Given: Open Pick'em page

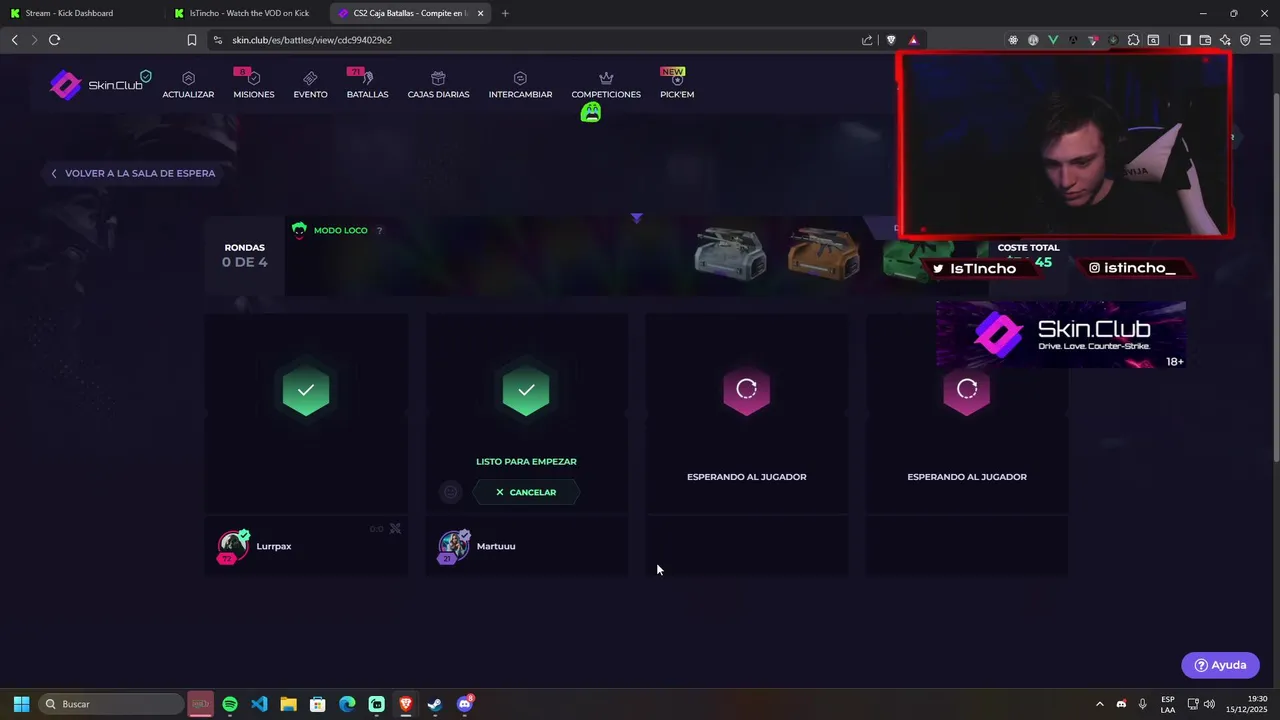Looking at the screenshot, I should click(677, 85).
